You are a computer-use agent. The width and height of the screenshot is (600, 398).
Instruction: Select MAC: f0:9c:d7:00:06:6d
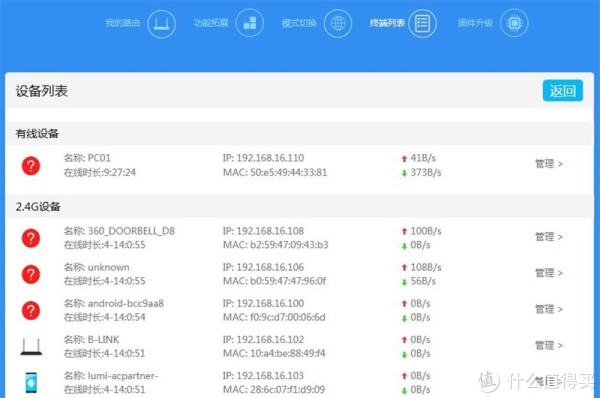pyautogui.click(x=274, y=317)
